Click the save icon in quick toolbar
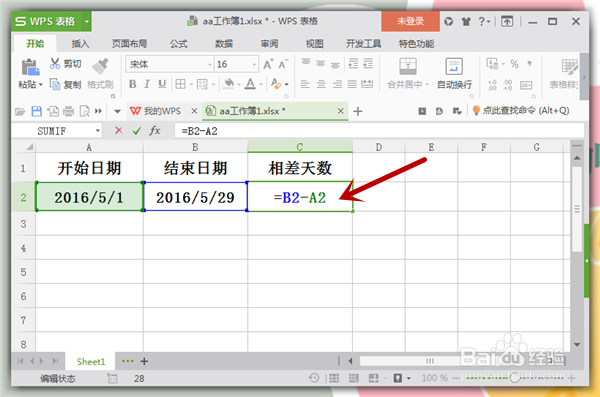600x397 pixels. (x=36, y=111)
